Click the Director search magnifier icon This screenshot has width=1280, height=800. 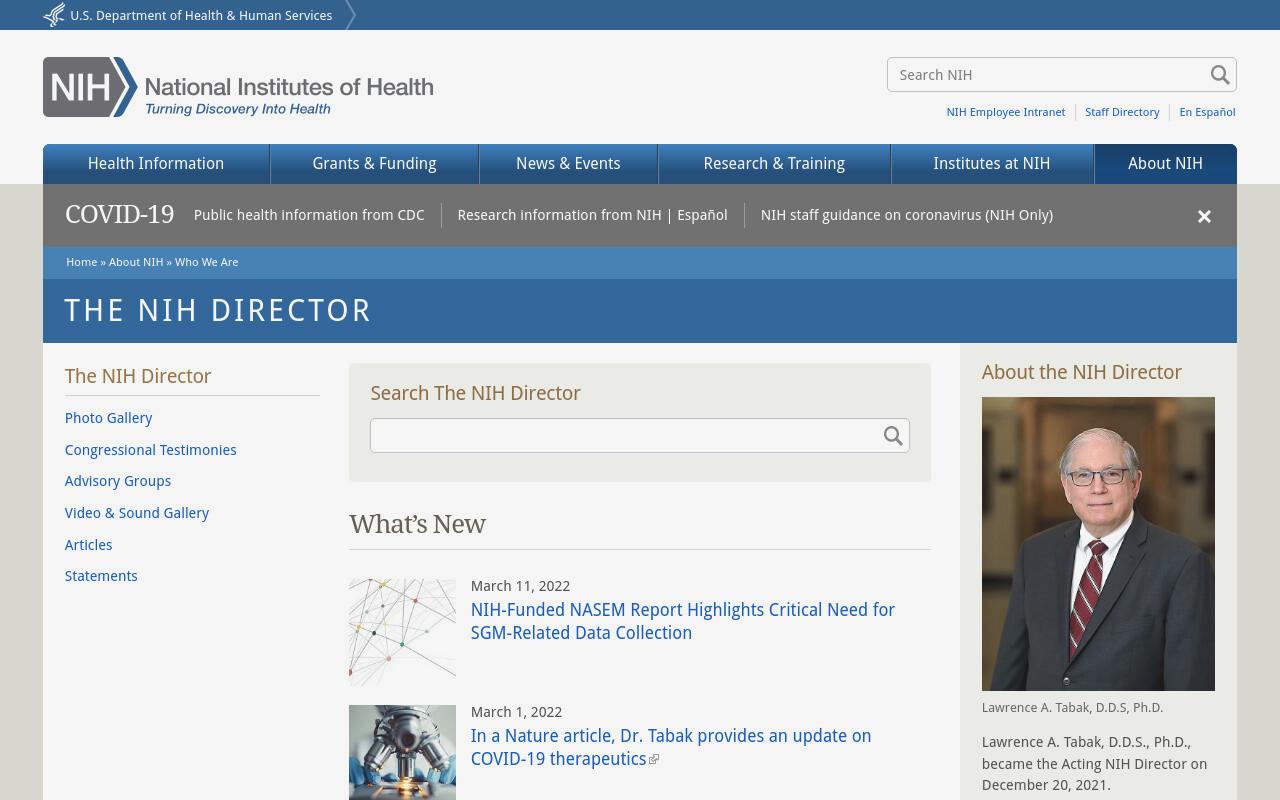pos(893,436)
